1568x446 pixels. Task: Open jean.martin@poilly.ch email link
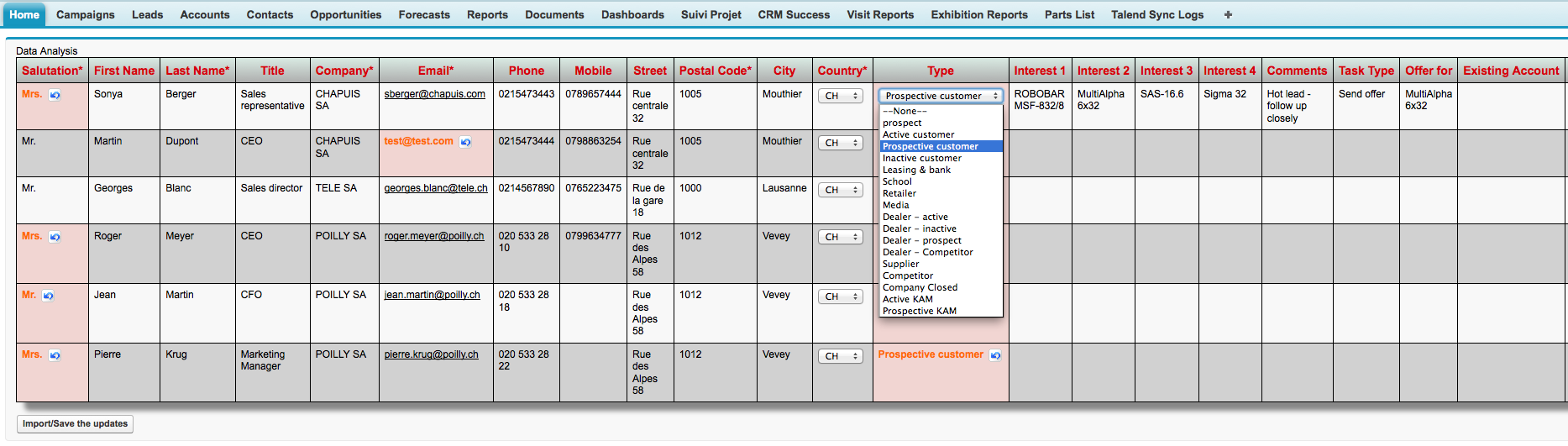coord(433,295)
